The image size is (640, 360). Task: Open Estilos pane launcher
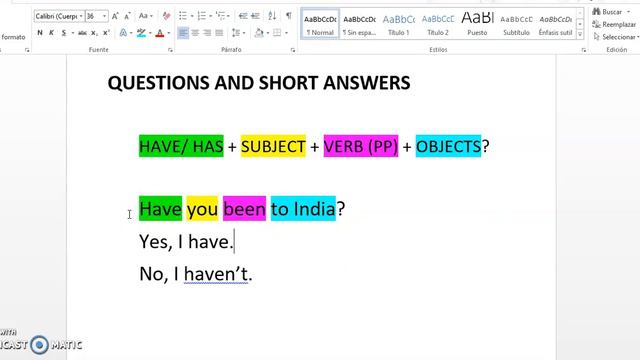coord(584,50)
